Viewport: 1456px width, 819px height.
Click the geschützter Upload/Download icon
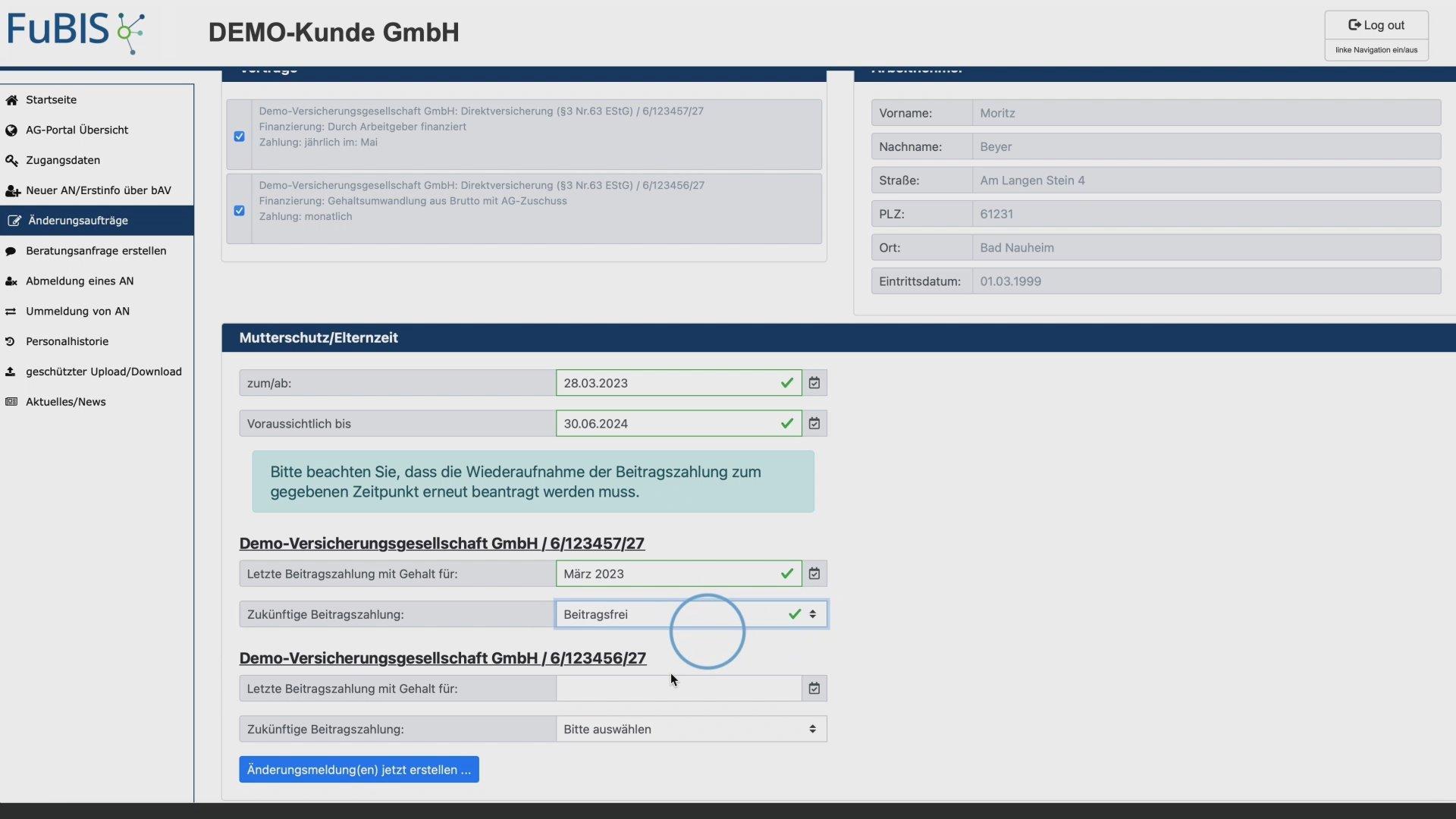click(x=11, y=372)
